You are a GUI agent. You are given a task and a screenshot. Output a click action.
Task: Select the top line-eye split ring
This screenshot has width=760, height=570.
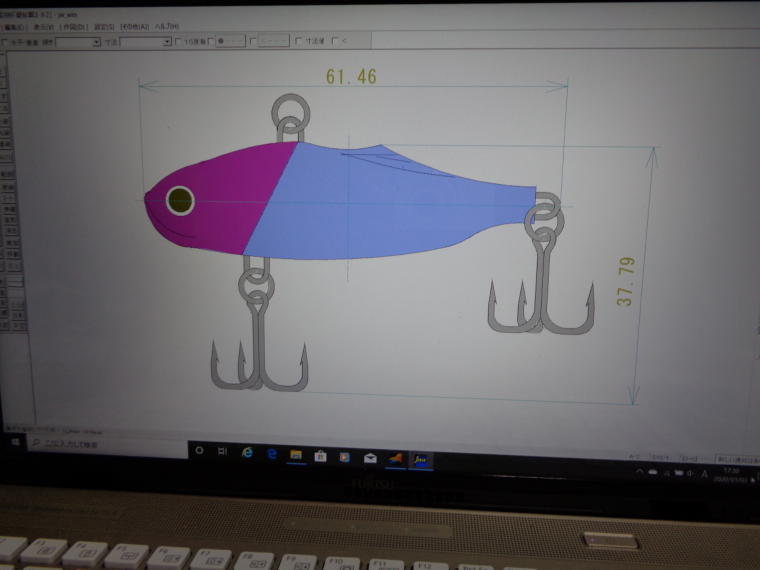tap(291, 112)
